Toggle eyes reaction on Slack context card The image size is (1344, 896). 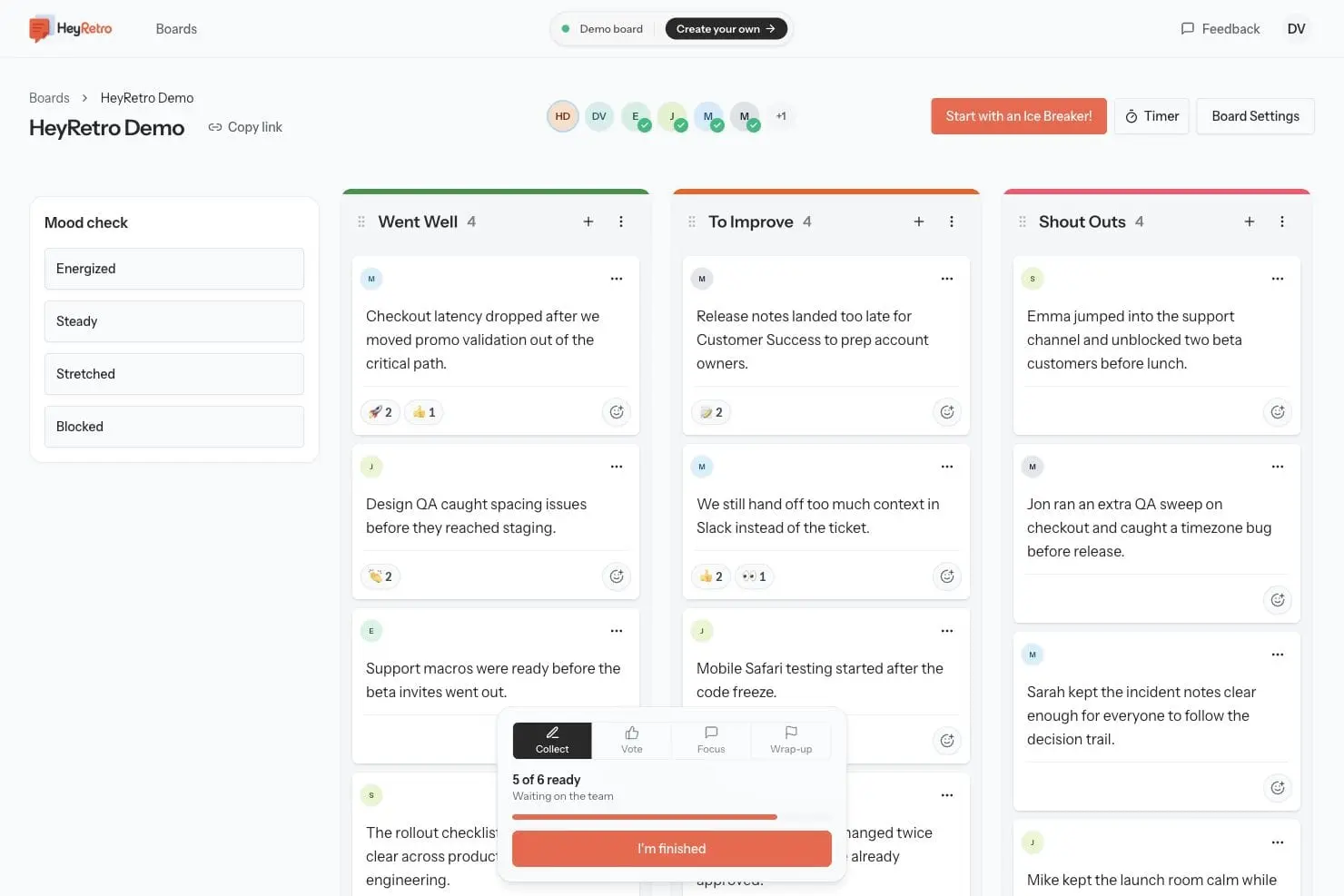(x=755, y=576)
